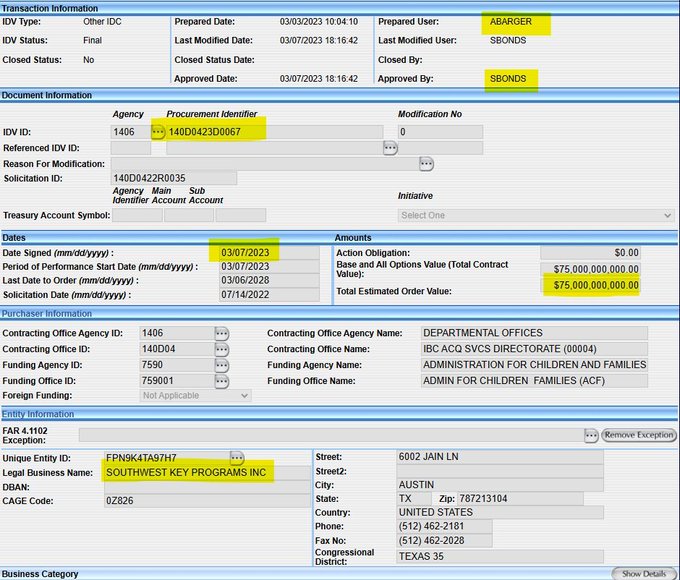This screenshot has height=580, width=680.
Task: Click the Funding Office ID ellipsis icon
Action: coord(220,381)
